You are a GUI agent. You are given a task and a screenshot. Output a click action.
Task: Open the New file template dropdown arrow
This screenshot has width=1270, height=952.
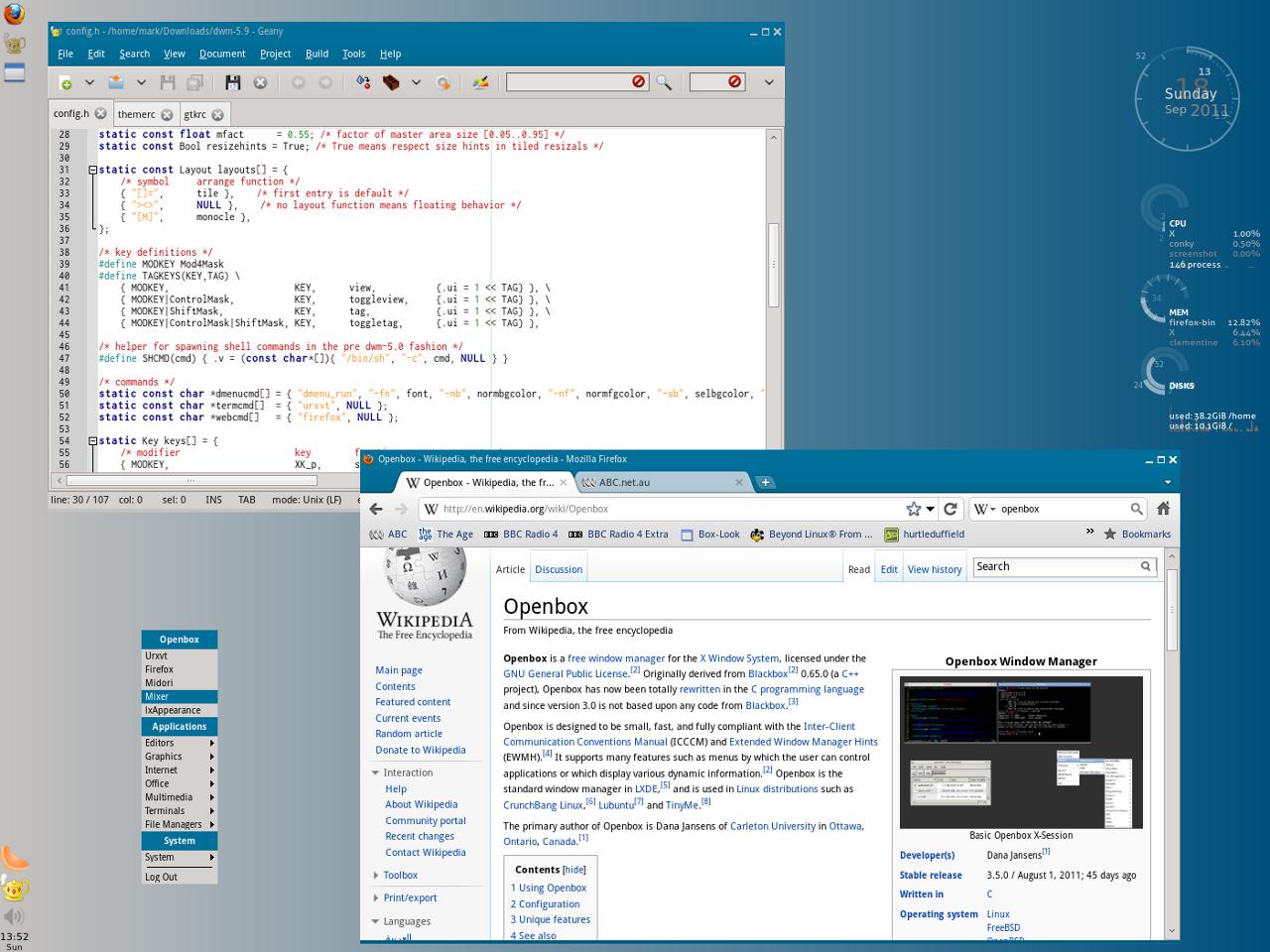(89, 82)
